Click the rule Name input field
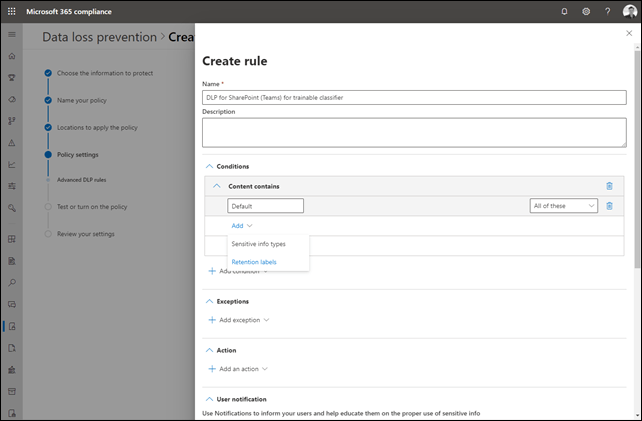Screen dimensions: 642x421 click(414, 98)
